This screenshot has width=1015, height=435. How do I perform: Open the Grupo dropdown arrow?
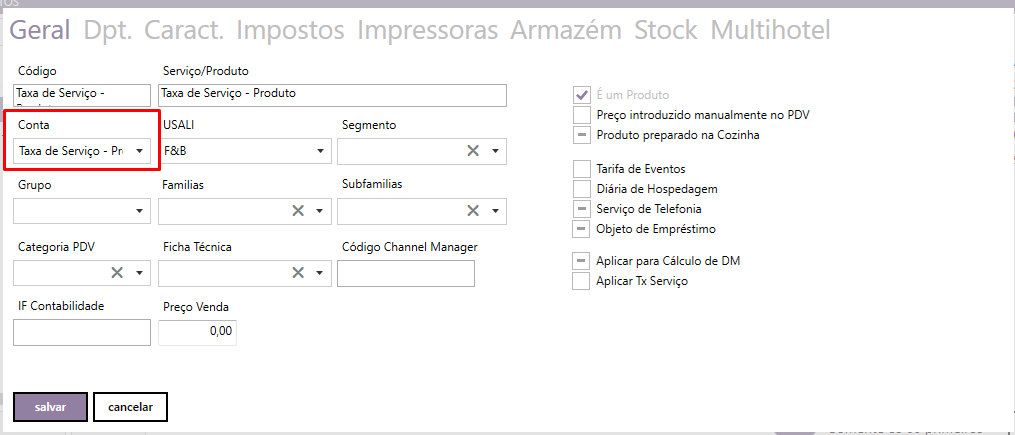click(x=140, y=212)
